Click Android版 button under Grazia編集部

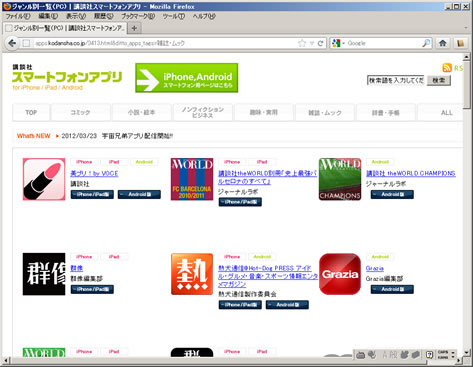[392, 289]
